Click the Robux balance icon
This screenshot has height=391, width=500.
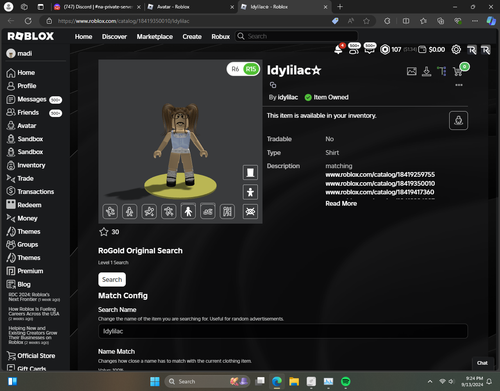pos(385,50)
